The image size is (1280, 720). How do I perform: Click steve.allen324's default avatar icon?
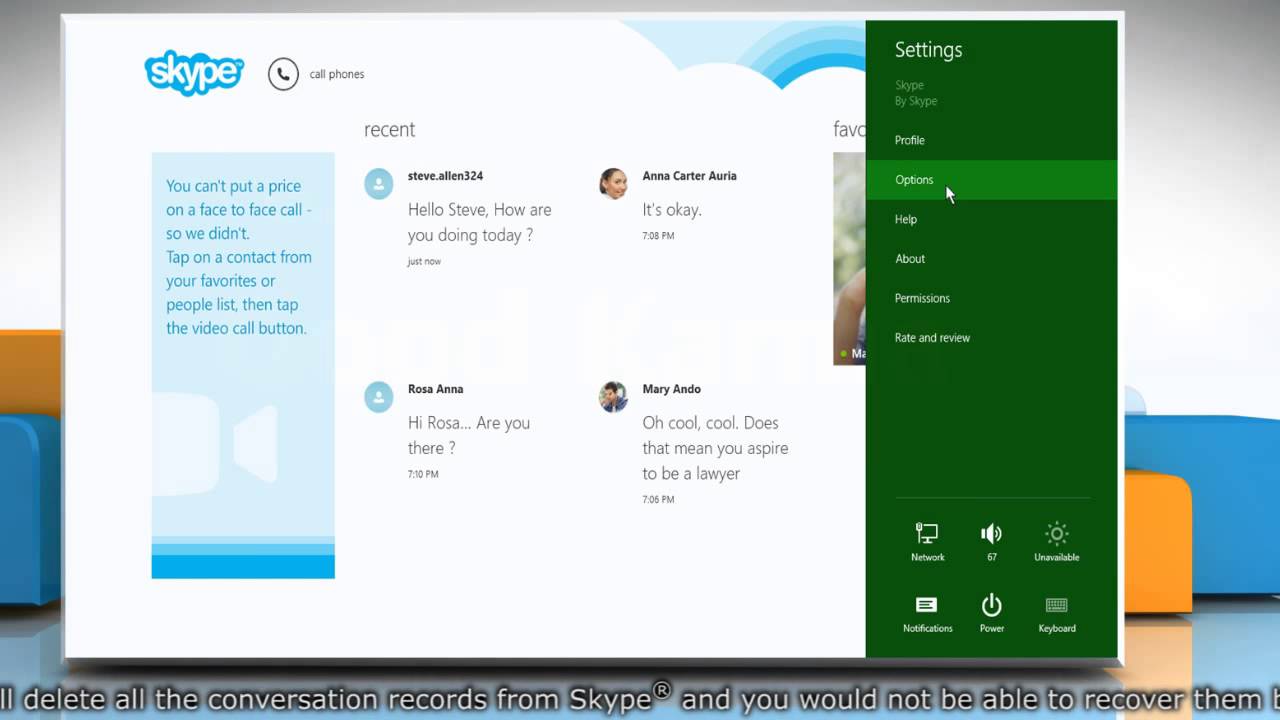pos(378,184)
